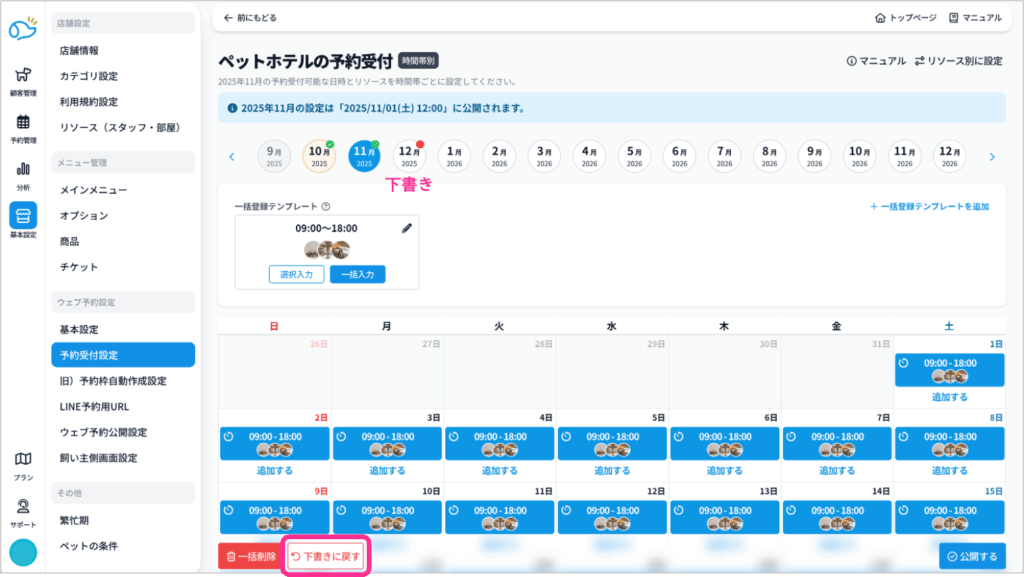
Task: Open the サポート icon
Action: click(x=23, y=511)
